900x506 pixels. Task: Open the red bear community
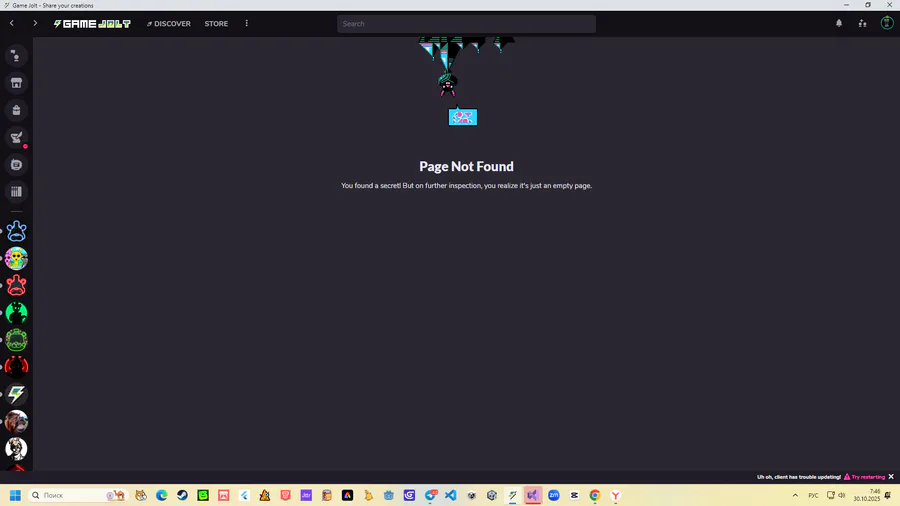tap(17, 285)
